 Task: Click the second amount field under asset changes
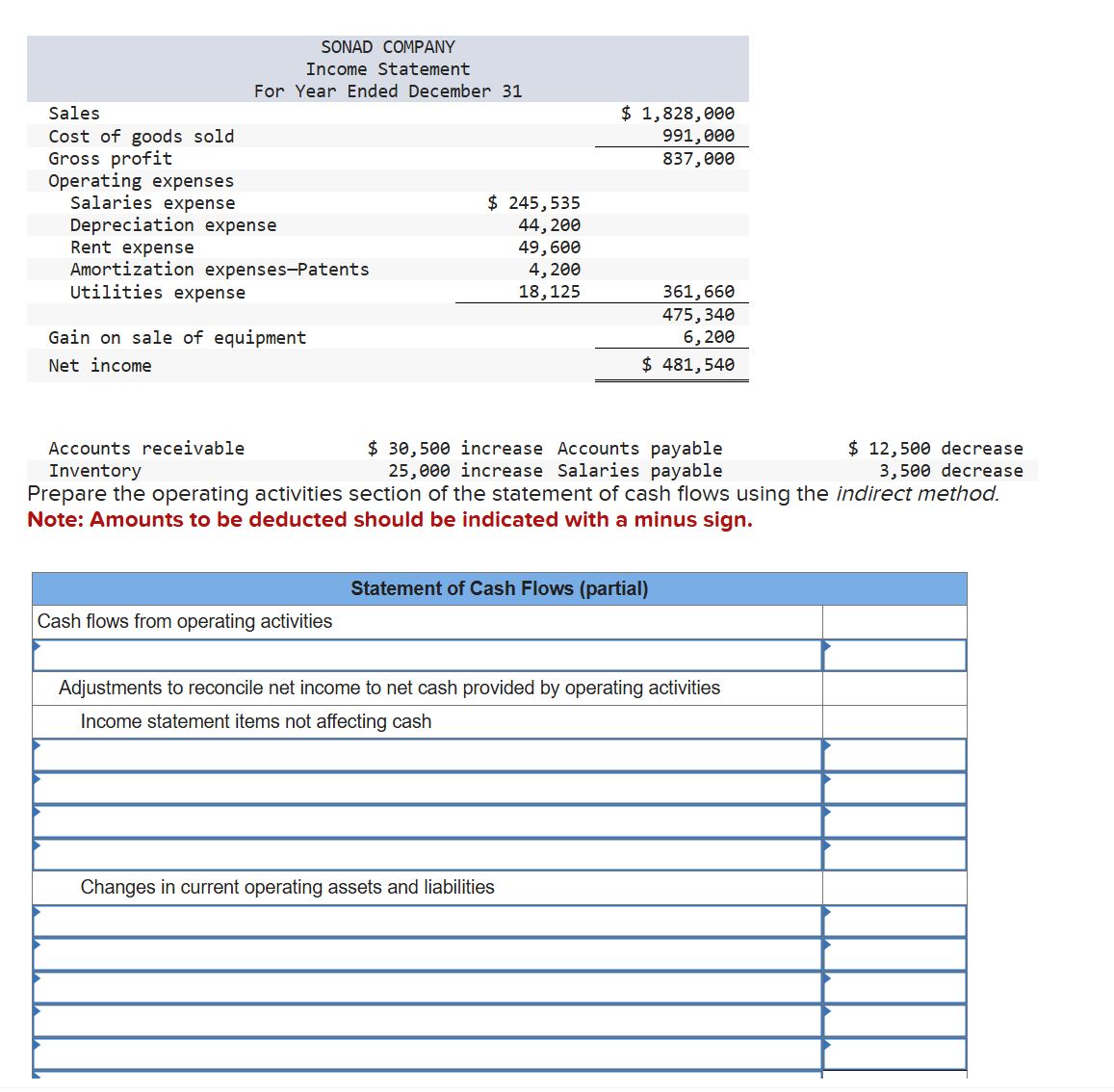(x=895, y=953)
